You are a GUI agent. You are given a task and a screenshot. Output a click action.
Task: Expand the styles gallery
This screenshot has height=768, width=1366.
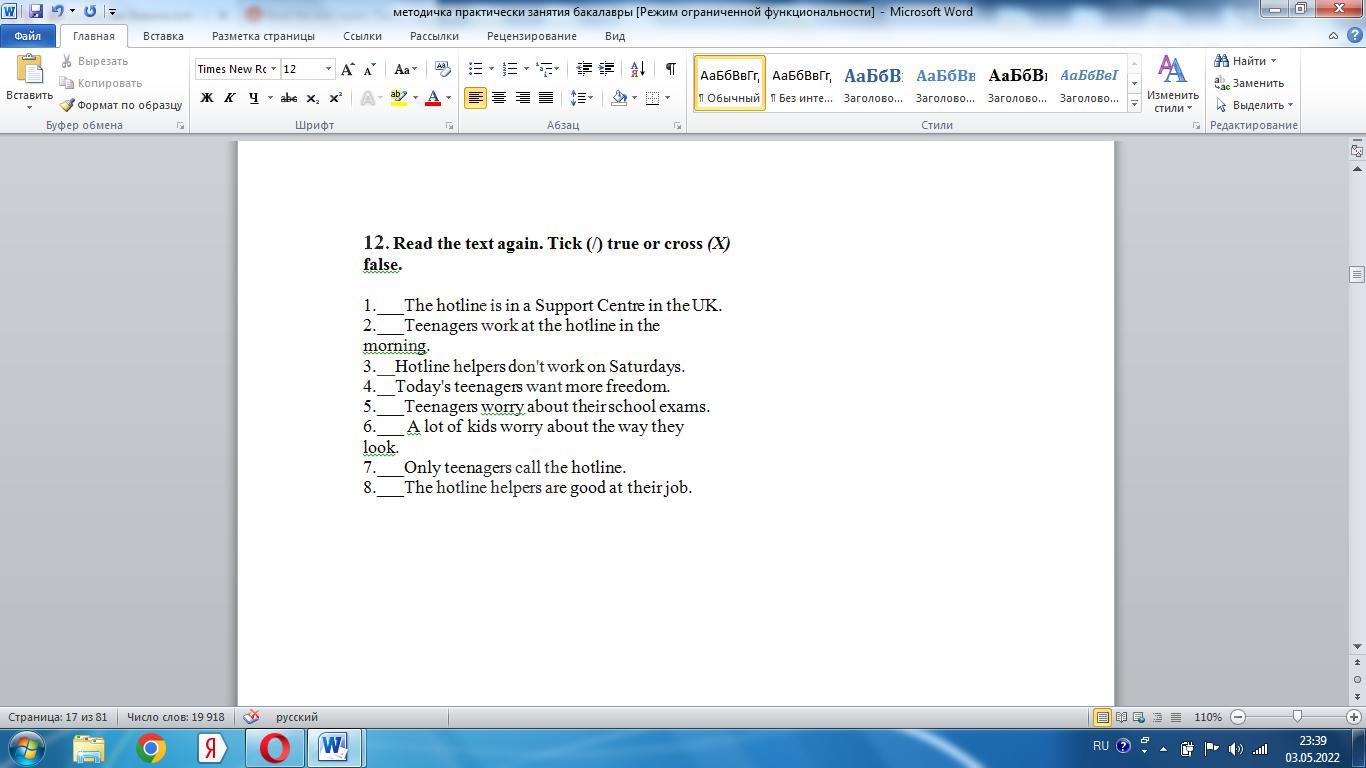click(x=1134, y=104)
